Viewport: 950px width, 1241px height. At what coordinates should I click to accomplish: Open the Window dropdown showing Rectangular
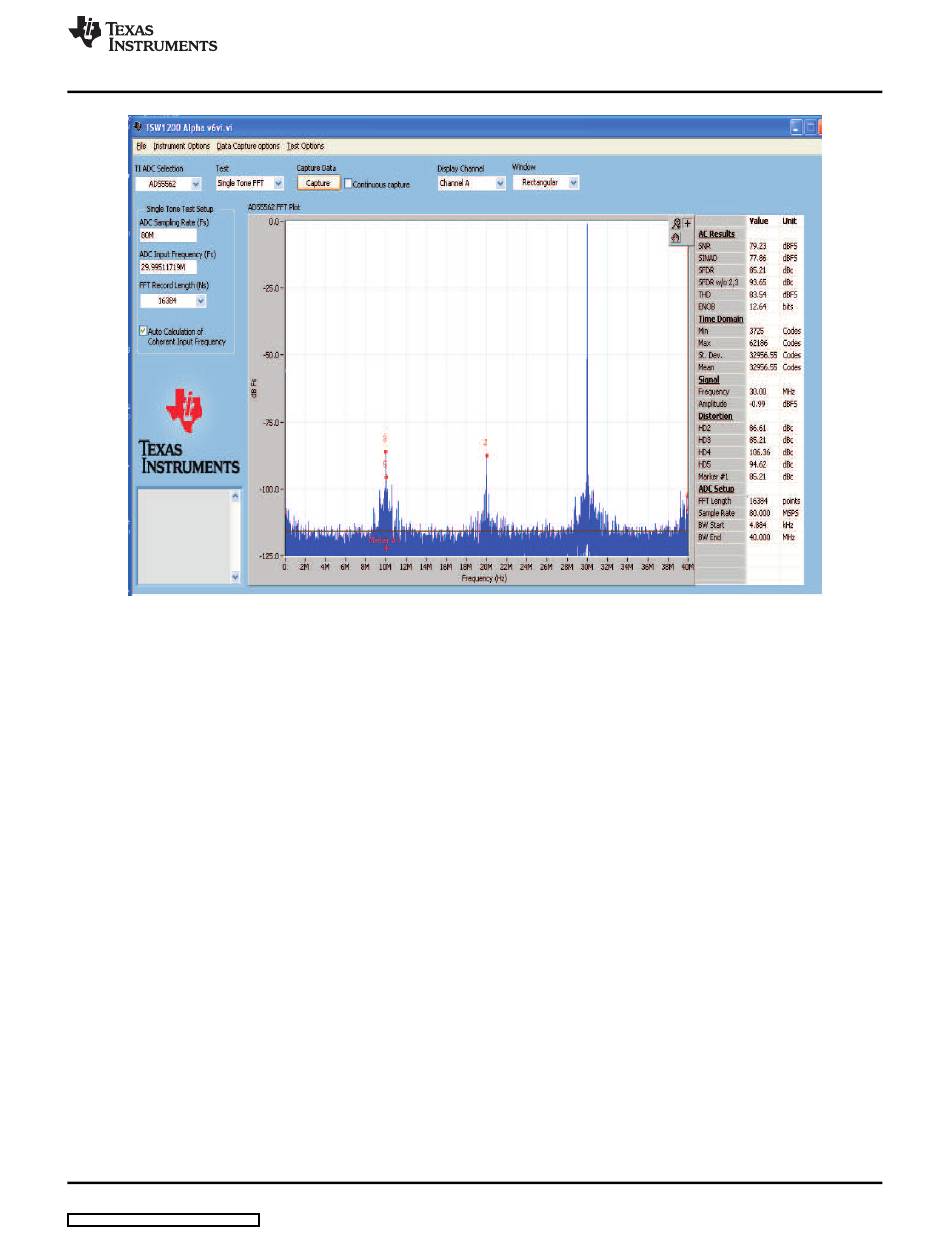pos(546,183)
